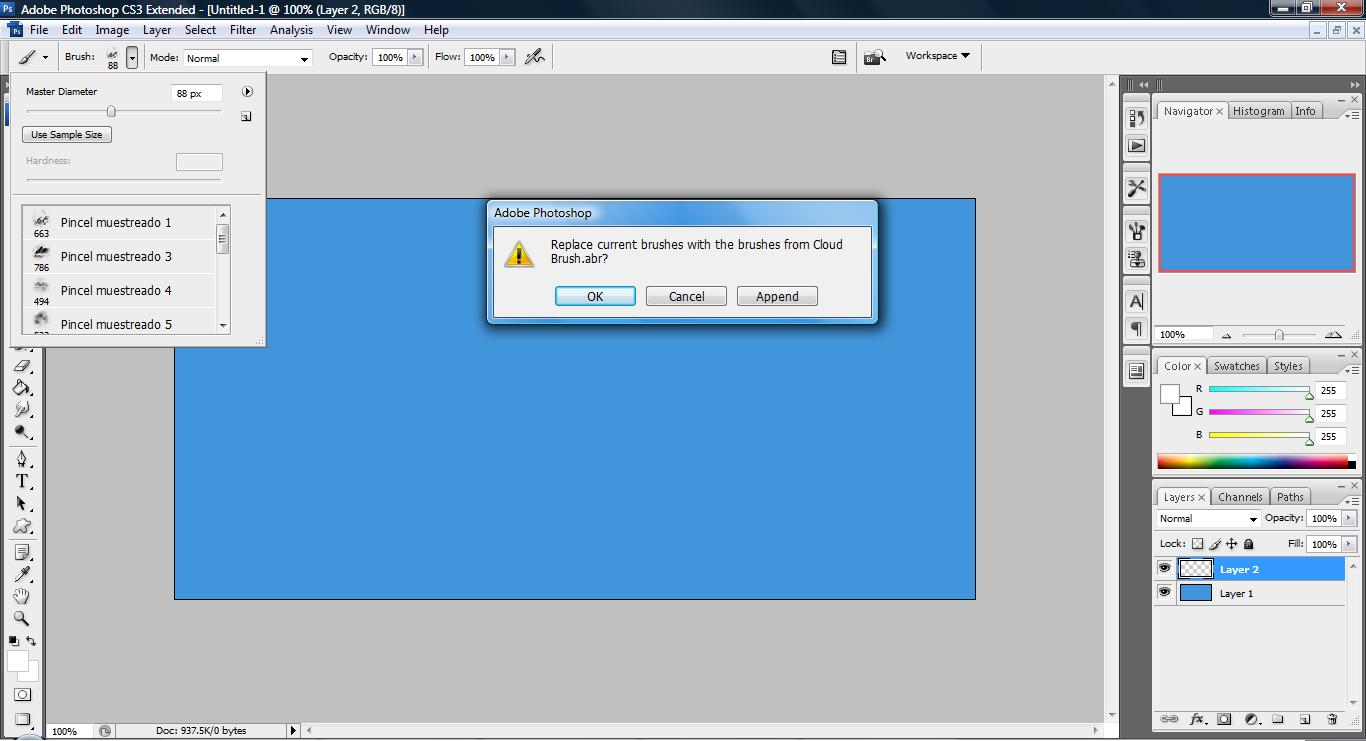Confirm replacing brushes with OK button
This screenshot has width=1366, height=741.
(x=595, y=296)
